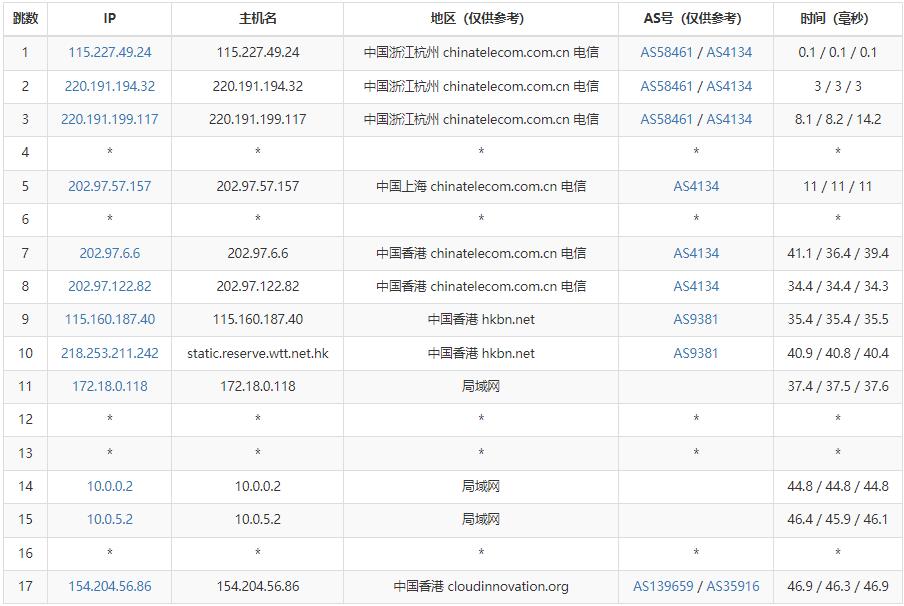The height and width of the screenshot is (606, 904).
Task: Click hop 14 region 局域网
Action: (x=481, y=486)
